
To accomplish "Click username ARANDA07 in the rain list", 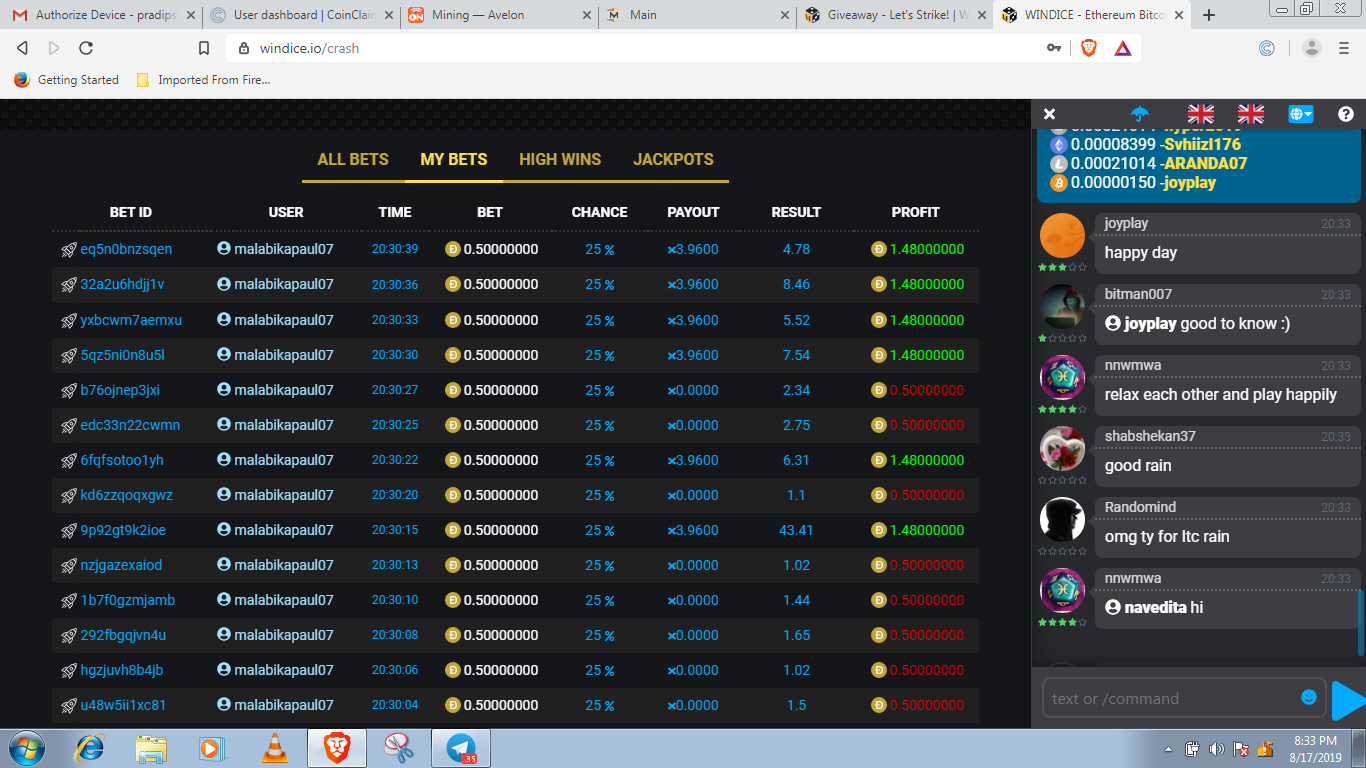I will tap(1205, 163).
